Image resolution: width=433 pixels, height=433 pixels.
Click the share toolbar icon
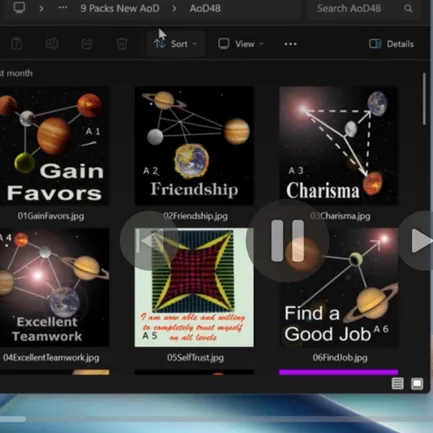click(x=87, y=44)
